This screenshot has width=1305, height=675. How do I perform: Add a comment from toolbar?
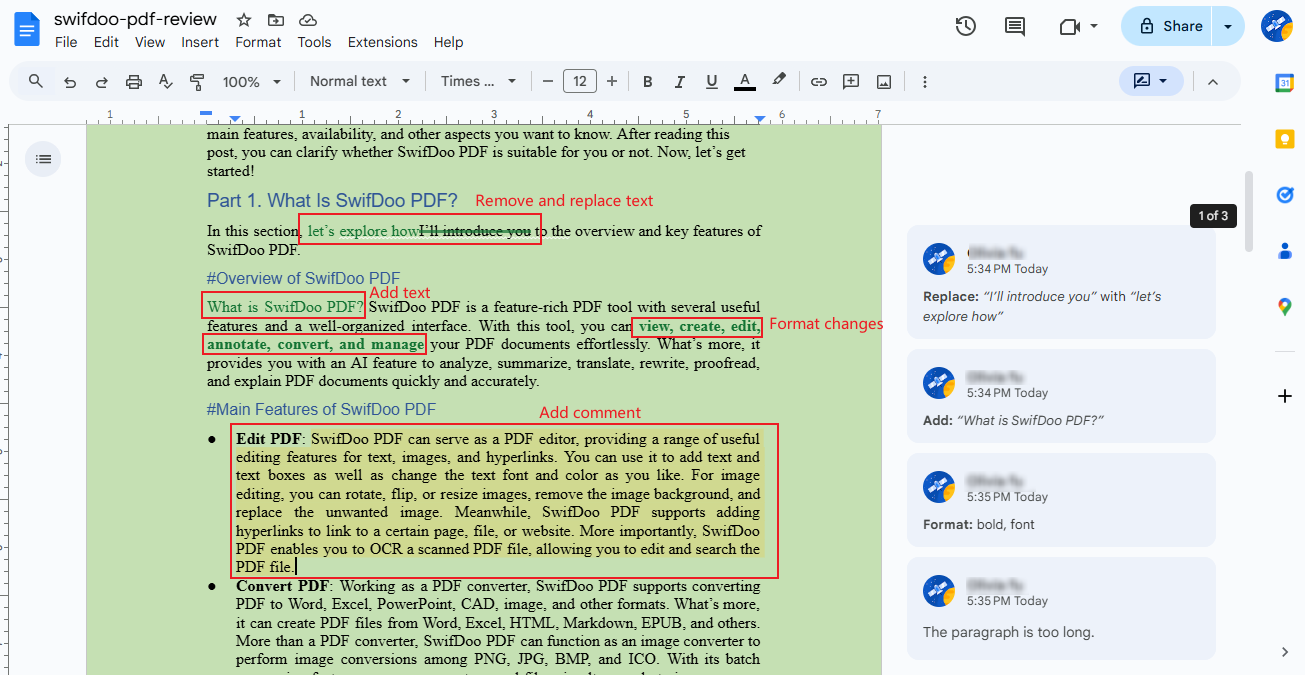click(x=851, y=82)
